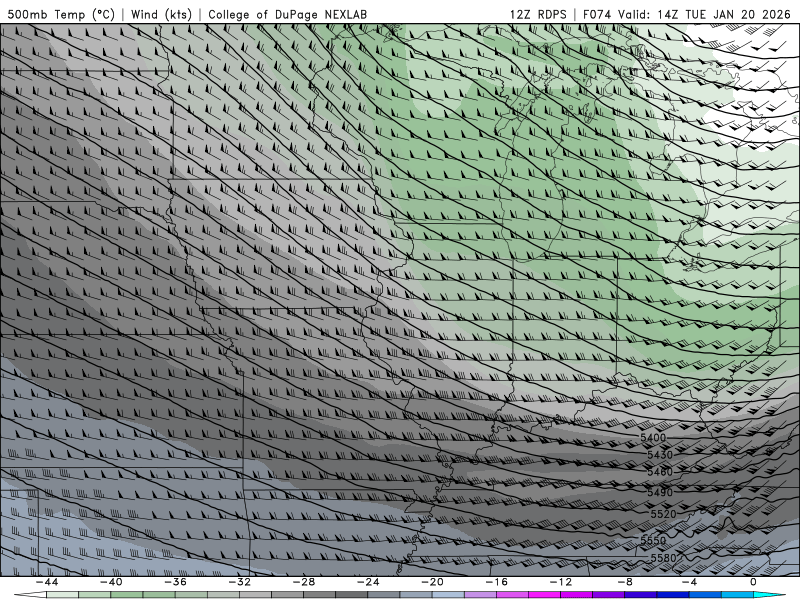Click the 5490 height contour label
Screen dimensions: 800x600
[x=660, y=492]
